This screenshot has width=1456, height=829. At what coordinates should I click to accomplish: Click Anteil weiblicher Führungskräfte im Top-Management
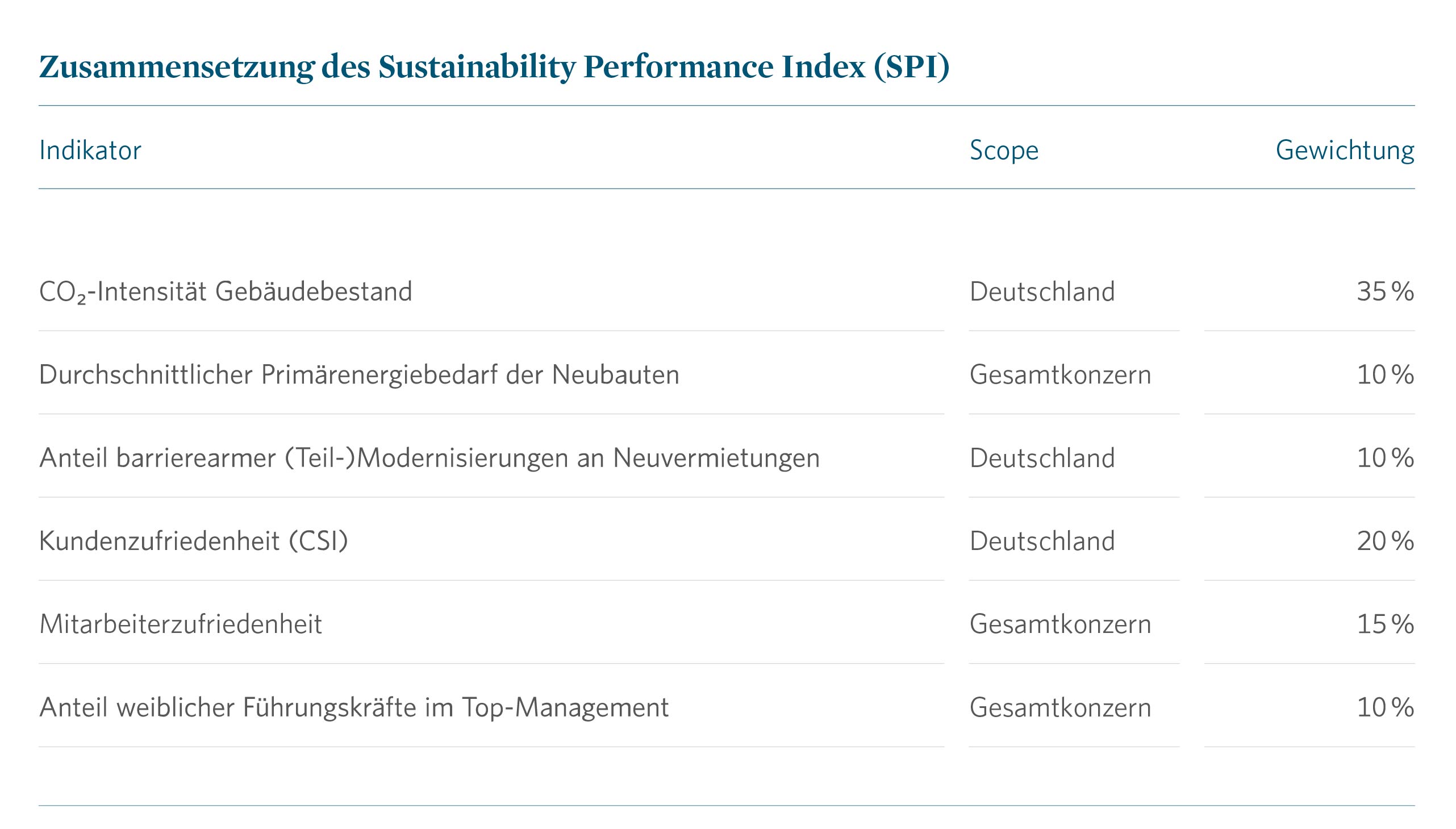pyautogui.click(x=353, y=707)
